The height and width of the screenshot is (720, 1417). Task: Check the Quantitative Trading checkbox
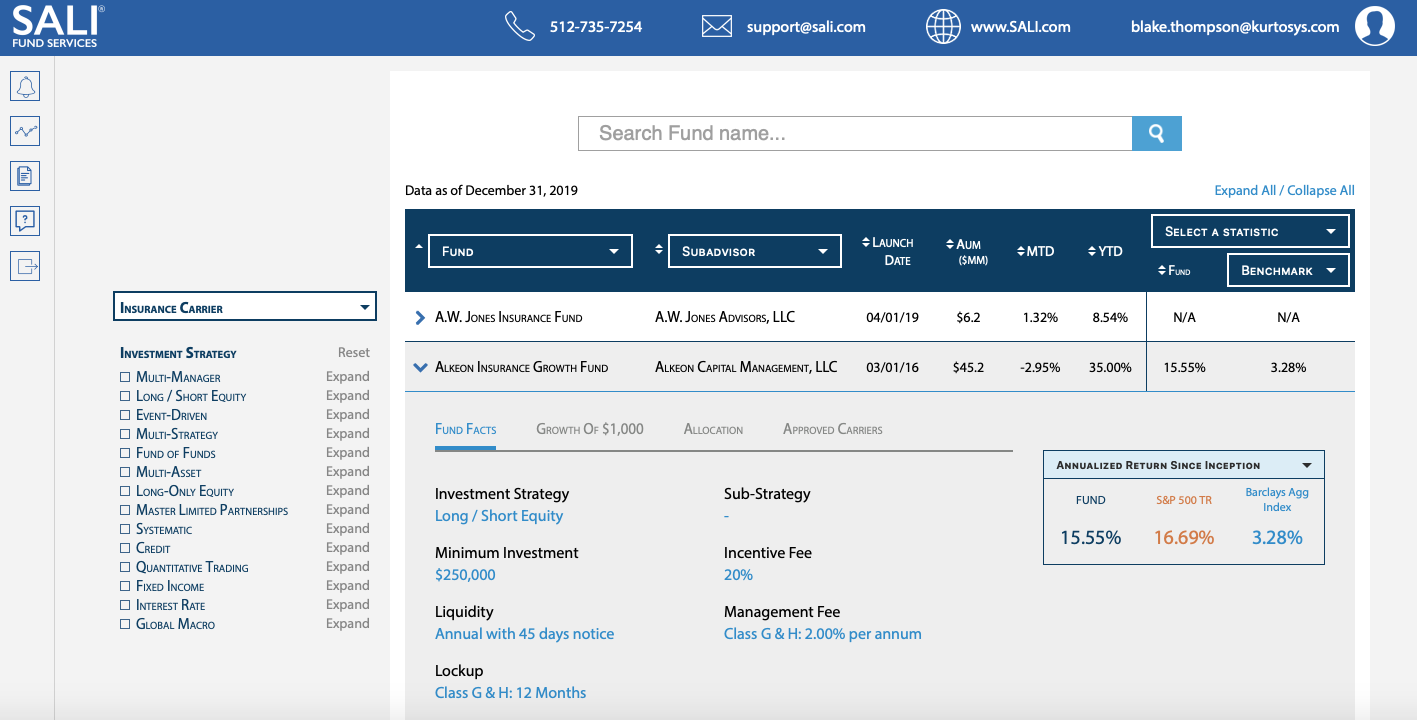pyautogui.click(x=125, y=567)
